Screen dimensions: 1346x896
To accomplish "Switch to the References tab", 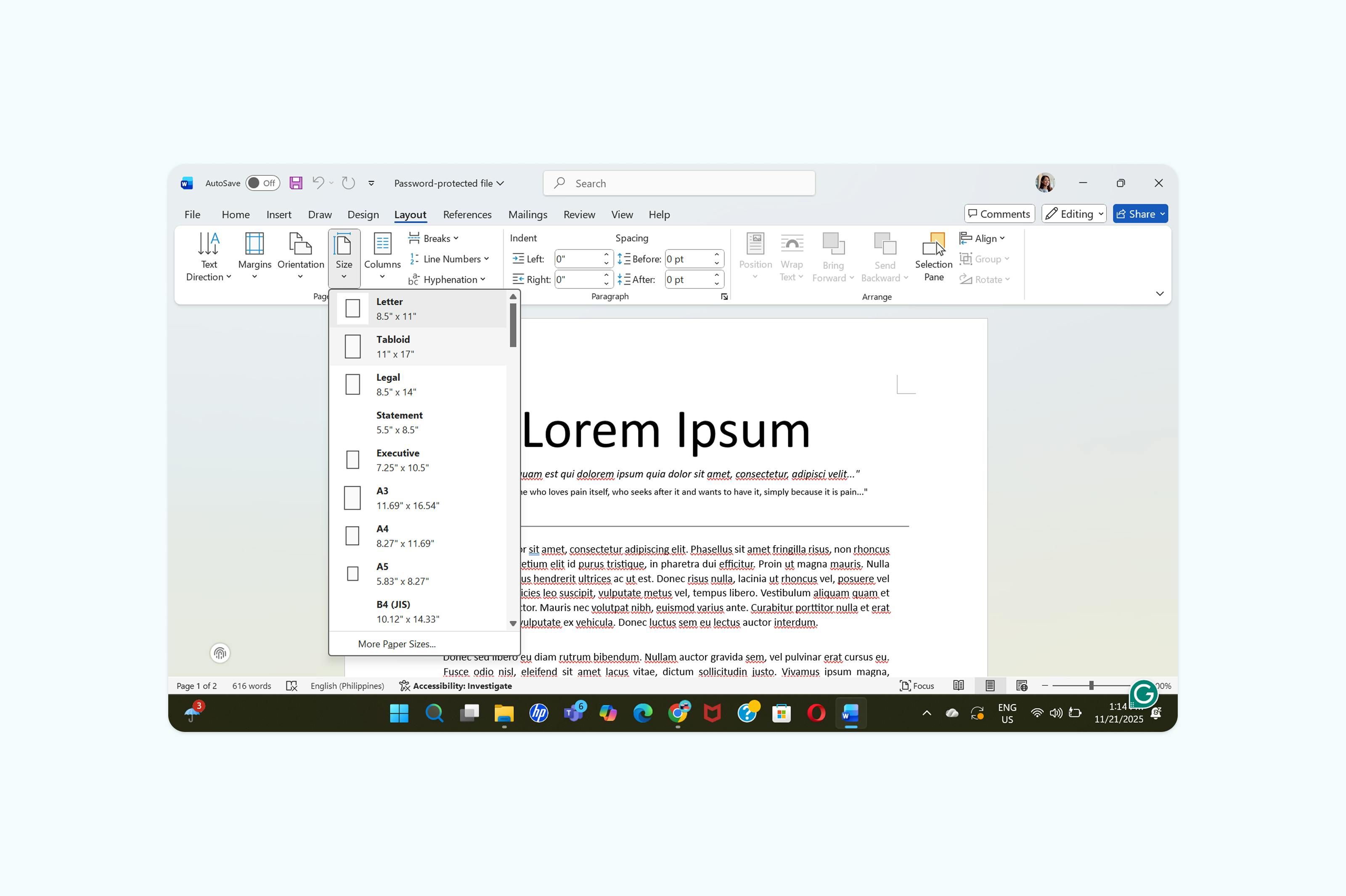I will pos(467,214).
